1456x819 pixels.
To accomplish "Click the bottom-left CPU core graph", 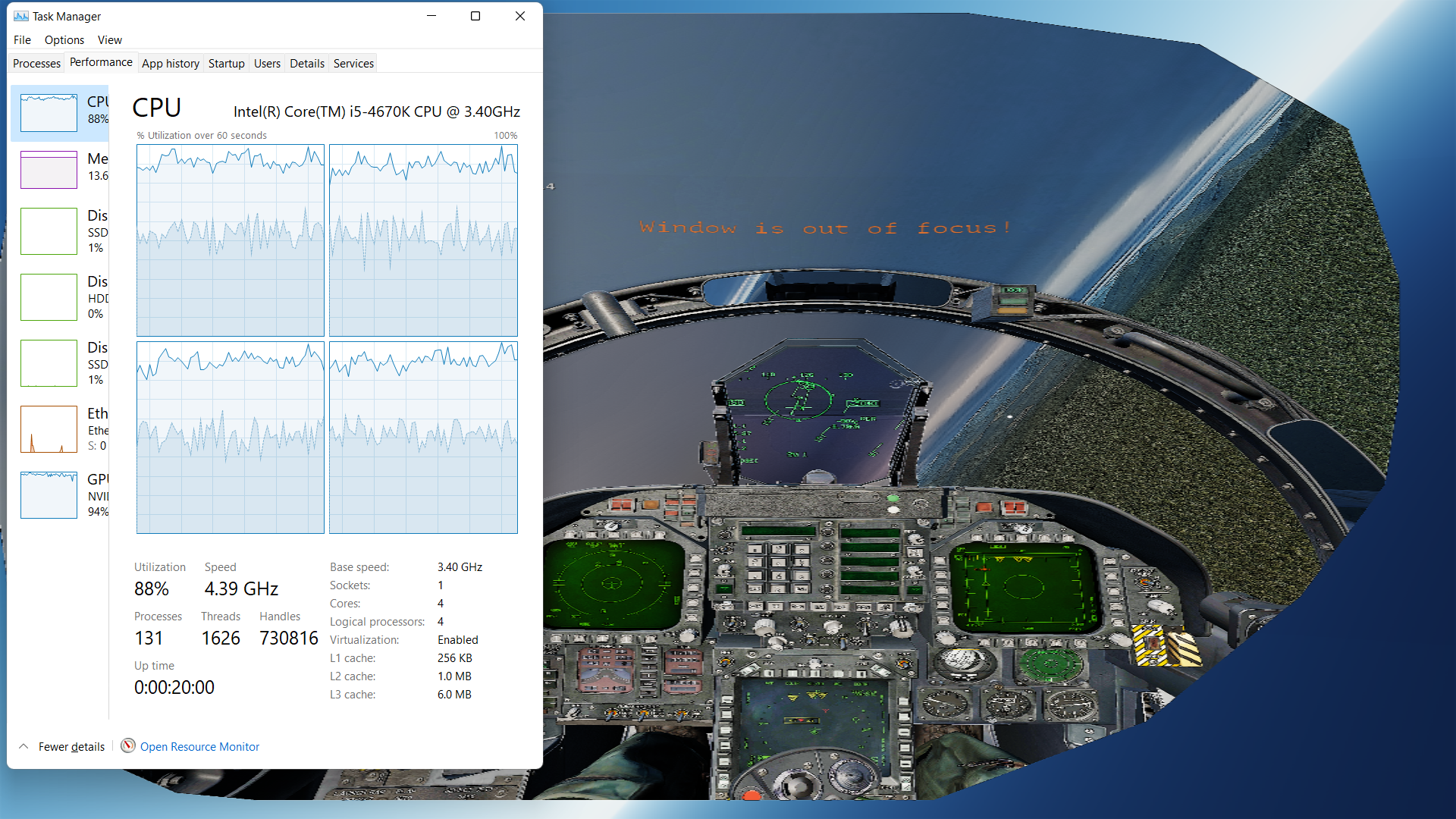I will pos(231,438).
